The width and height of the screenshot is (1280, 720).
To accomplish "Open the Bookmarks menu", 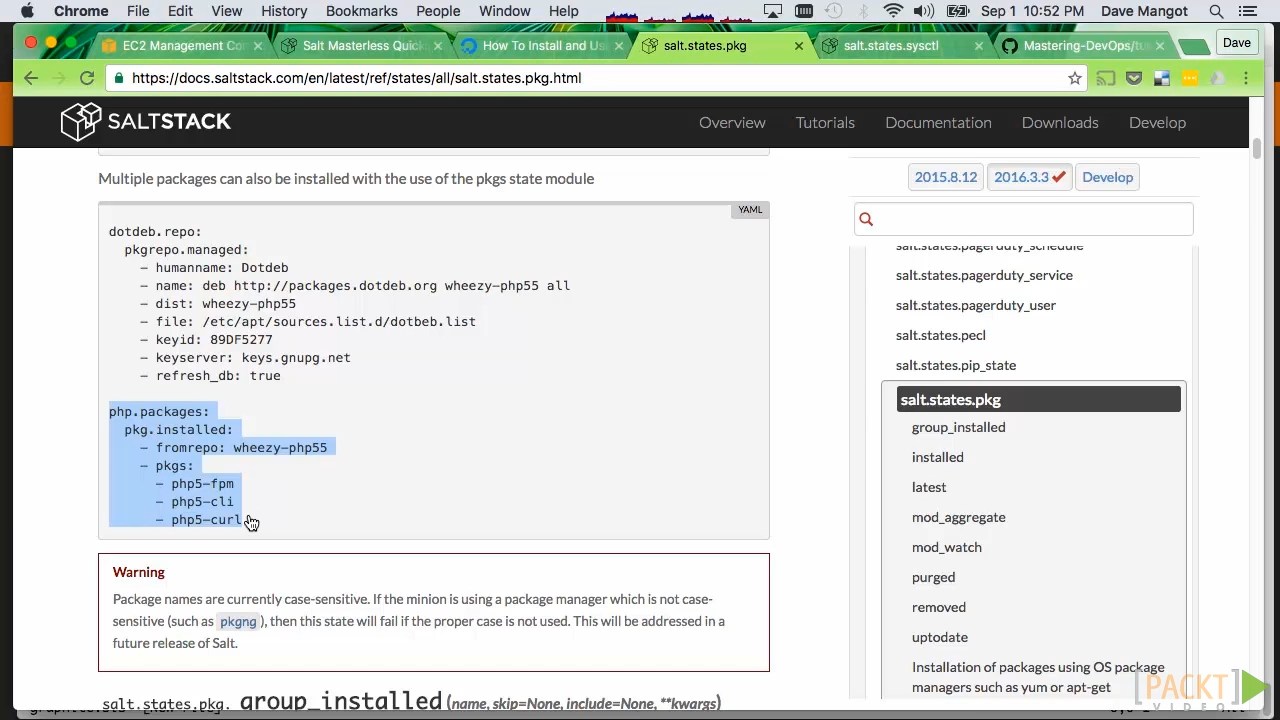I will click(361, 11).
